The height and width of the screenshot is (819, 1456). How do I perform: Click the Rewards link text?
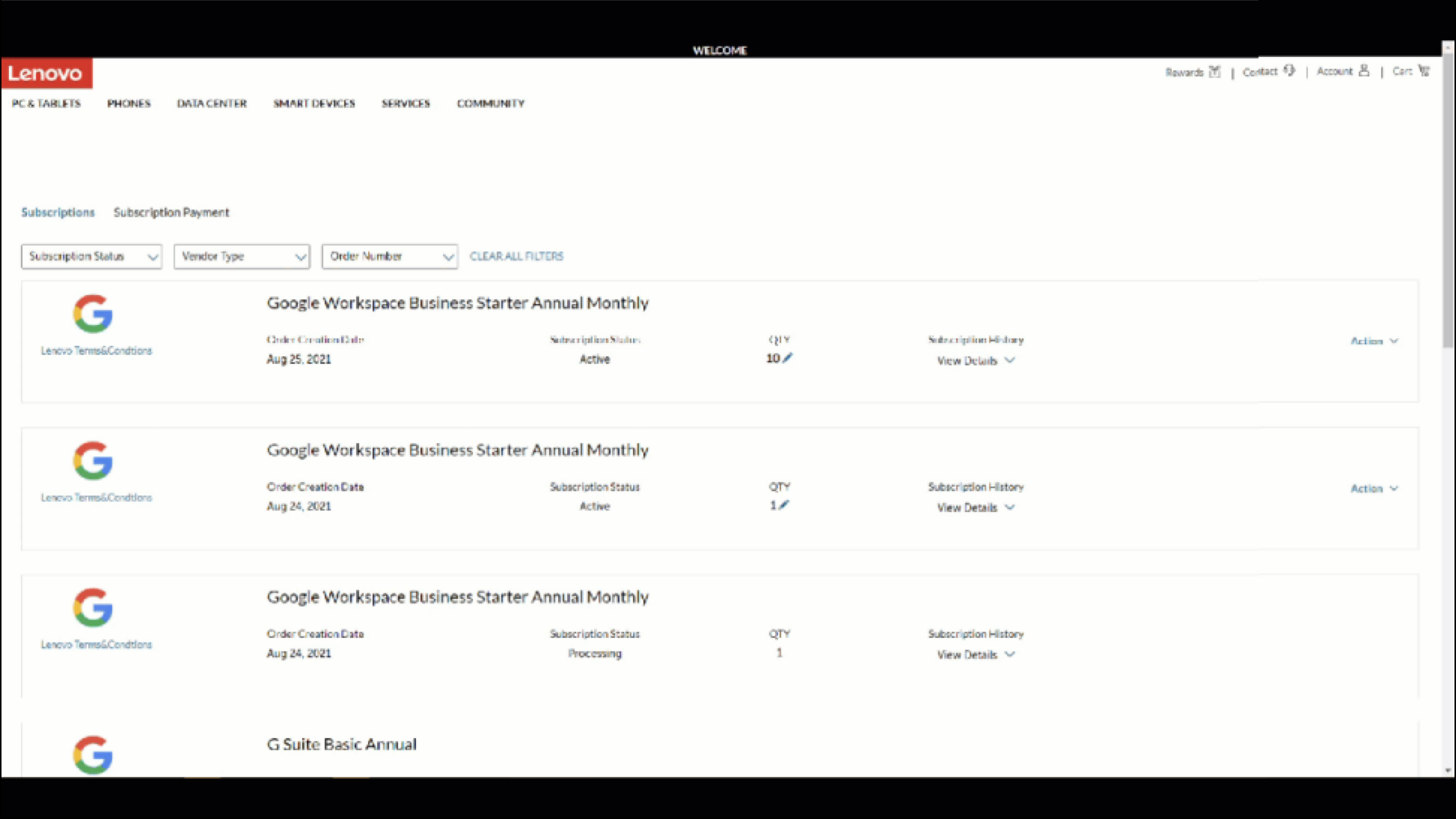point(1184,73)
